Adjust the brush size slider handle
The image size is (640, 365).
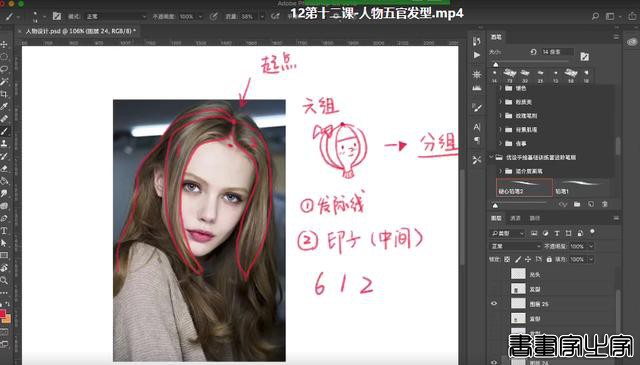[x=496, y=65]
